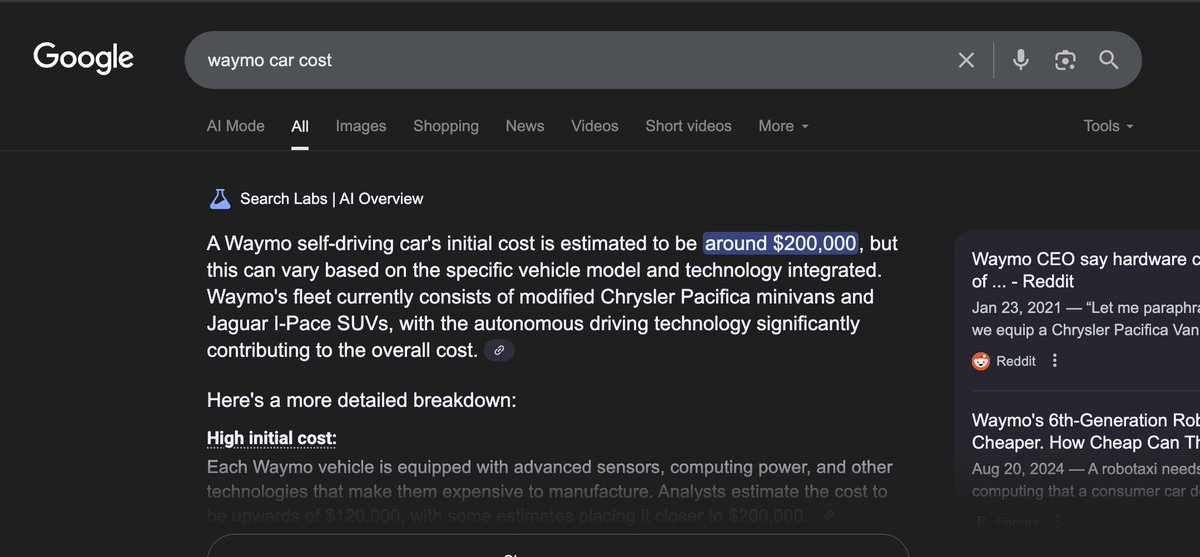
Task: Select the All results tab
Action: [300, 126]
